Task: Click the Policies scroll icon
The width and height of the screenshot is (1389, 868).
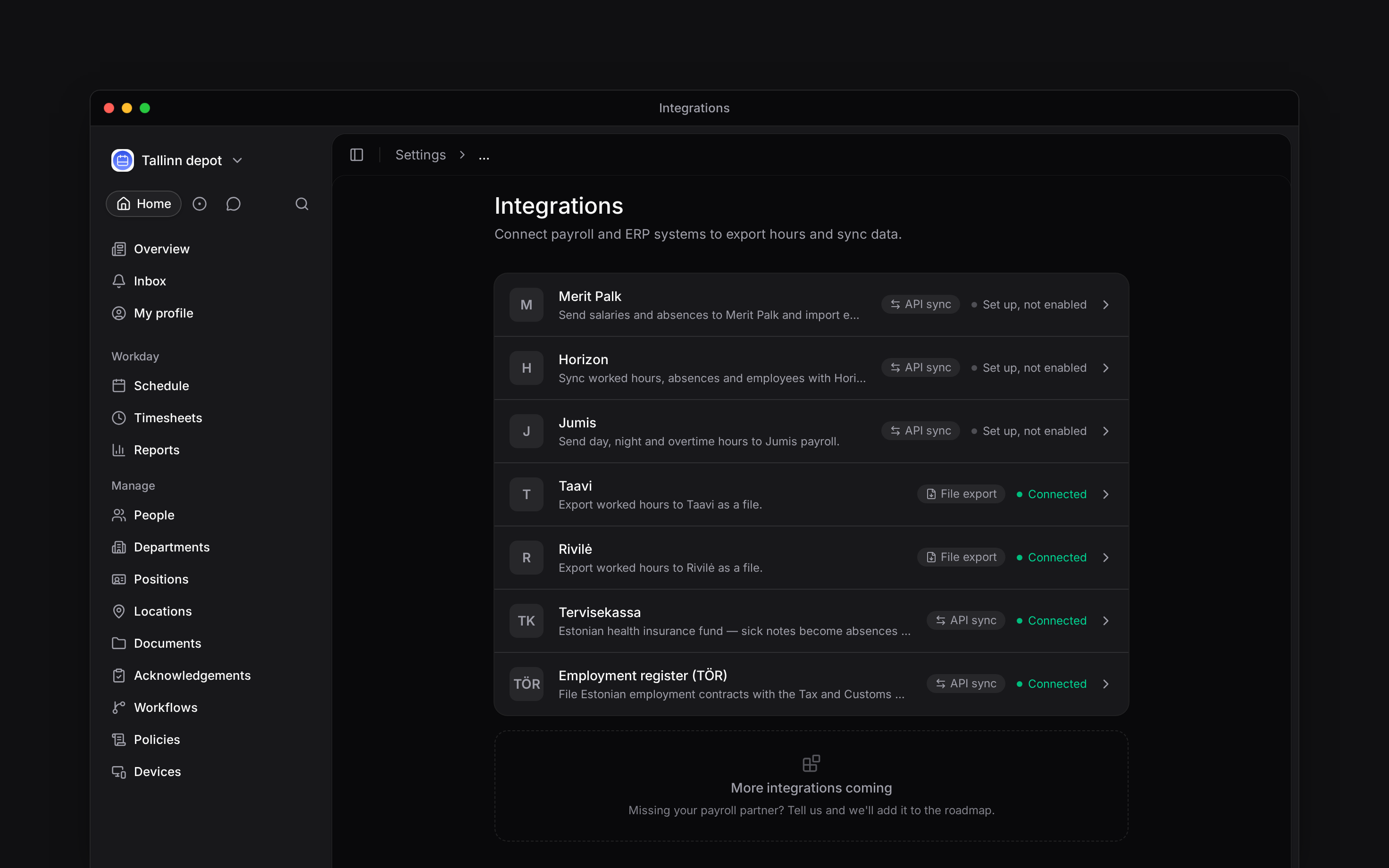Action: (119, 740)
